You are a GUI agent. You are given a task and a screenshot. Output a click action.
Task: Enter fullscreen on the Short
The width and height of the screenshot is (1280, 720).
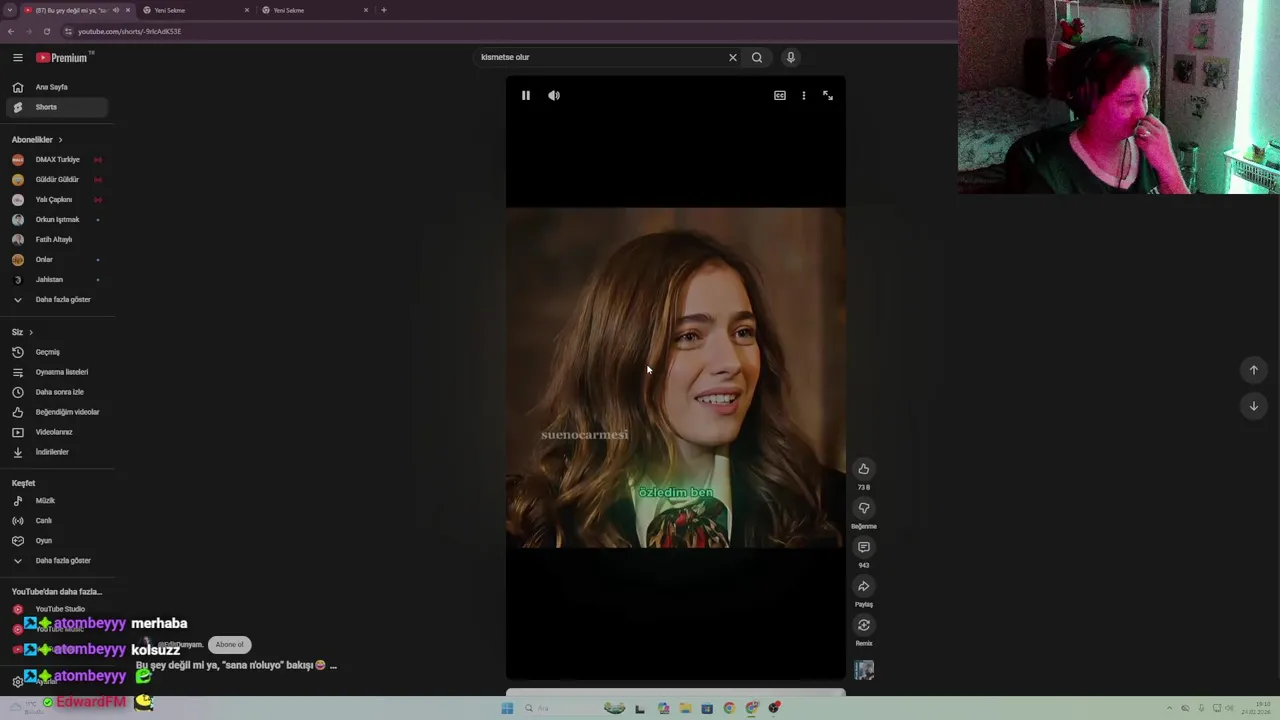pyautogui.click(x=828, y=96)
